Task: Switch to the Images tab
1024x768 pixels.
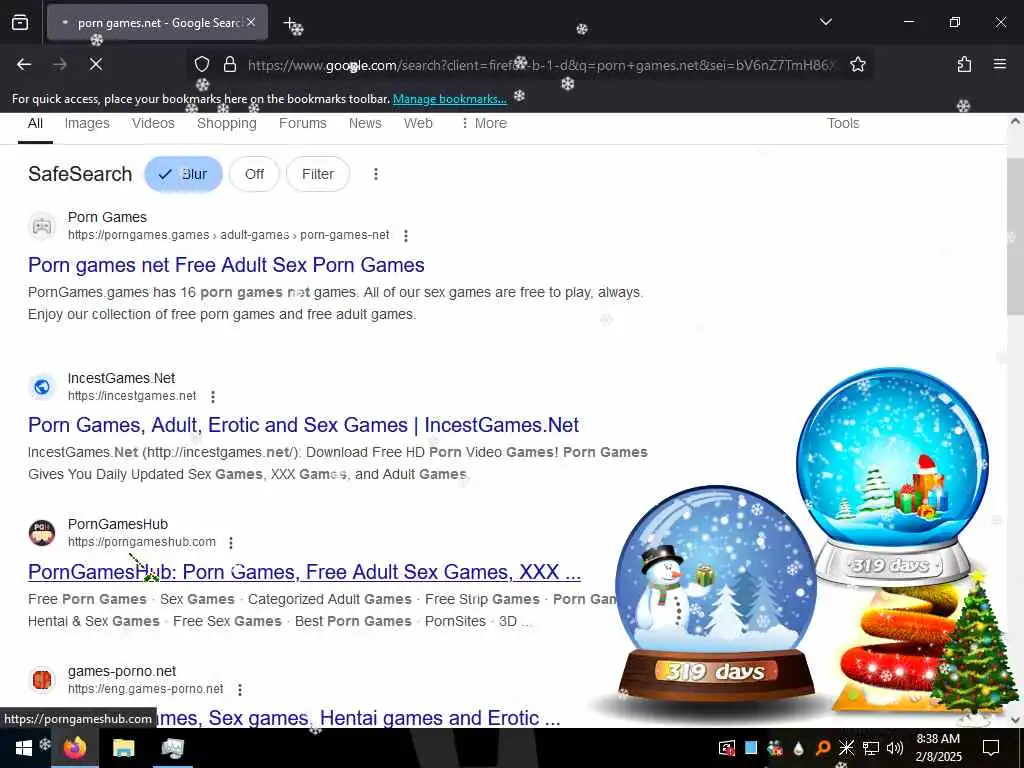Action: 87,123
